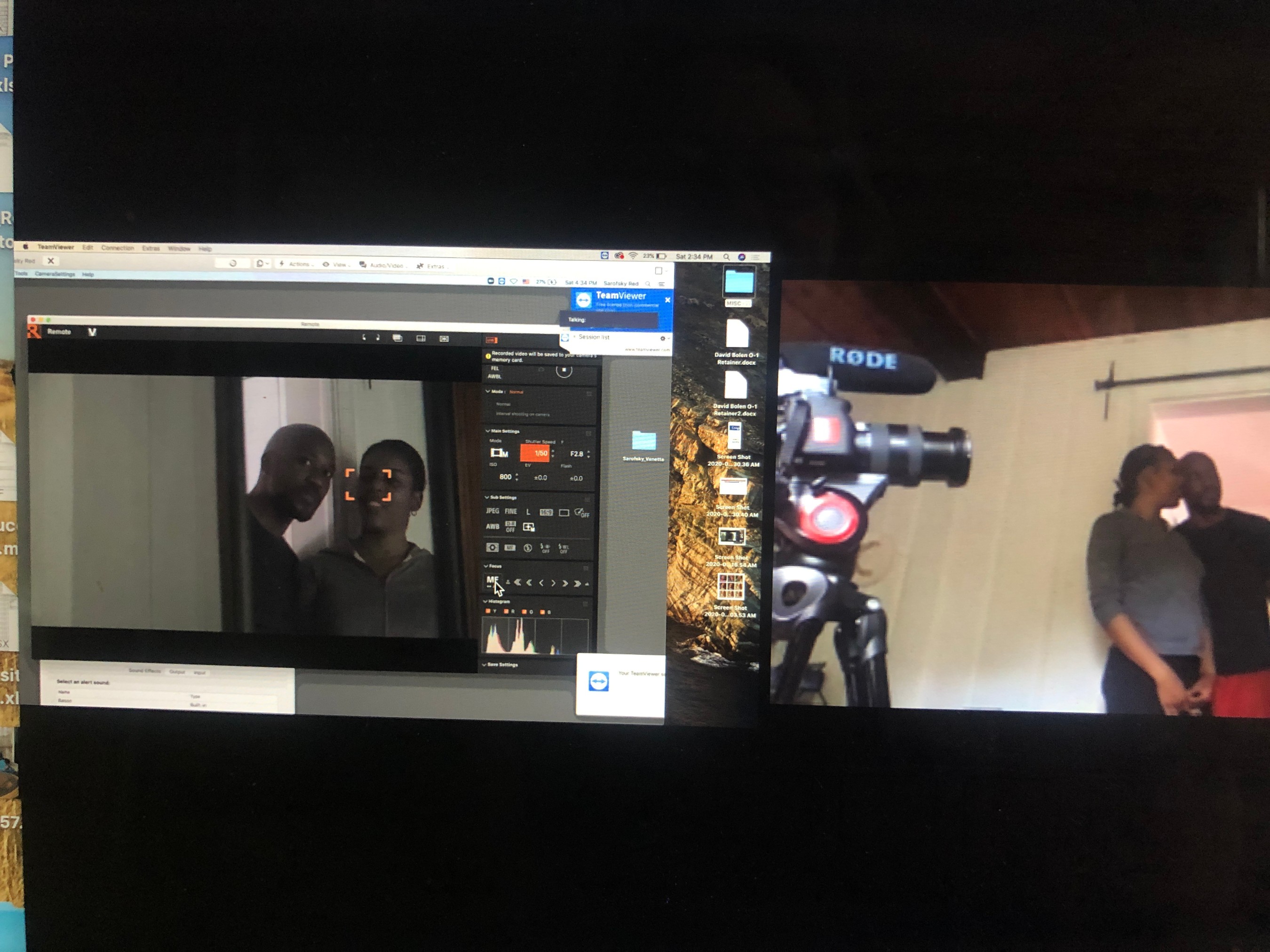Toggle the R red histogram channel checkbox
The width and height of the screenshot is (1270, 952).
506,612
